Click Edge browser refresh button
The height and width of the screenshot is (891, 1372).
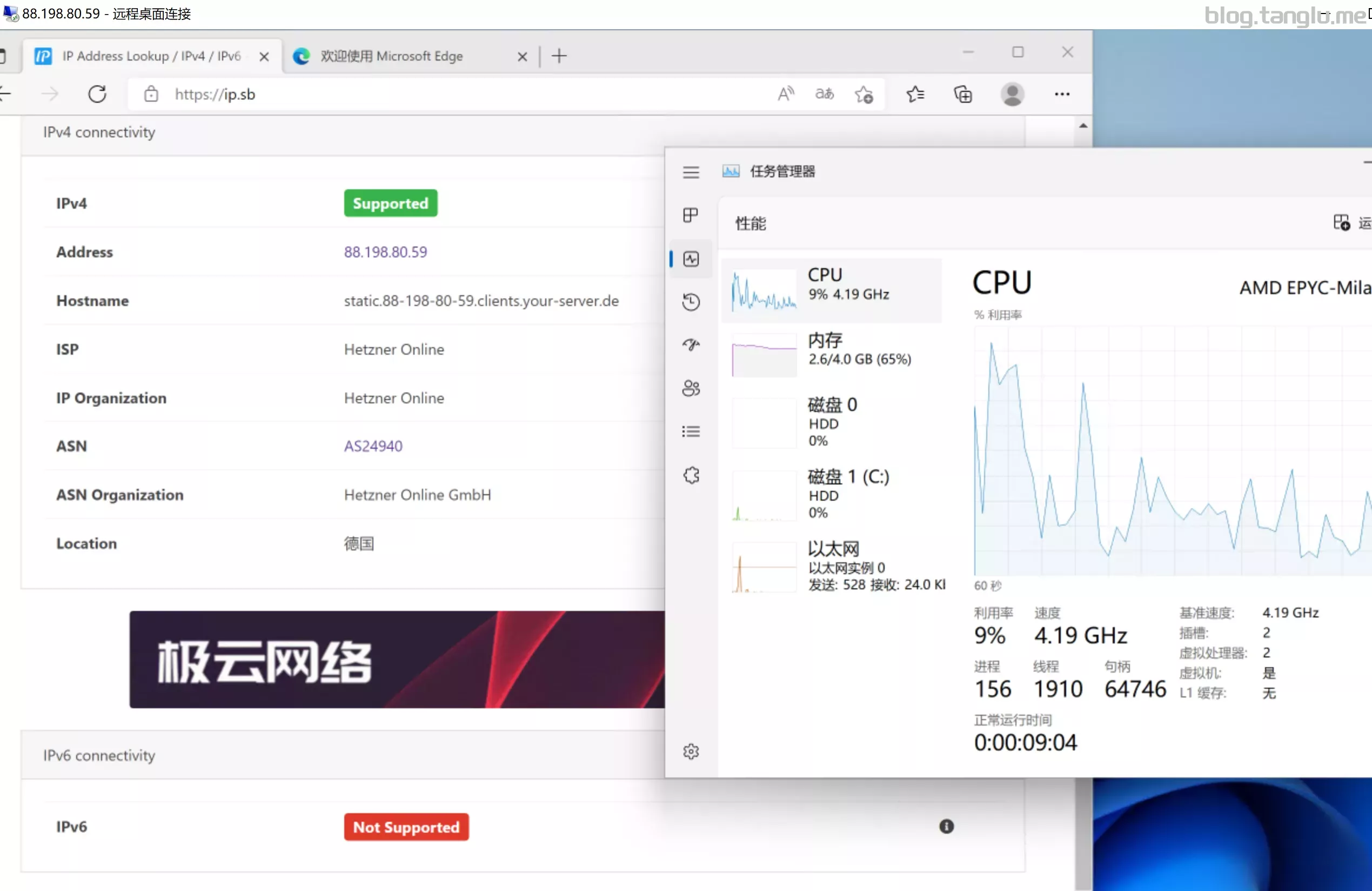(x=97, y=94)
